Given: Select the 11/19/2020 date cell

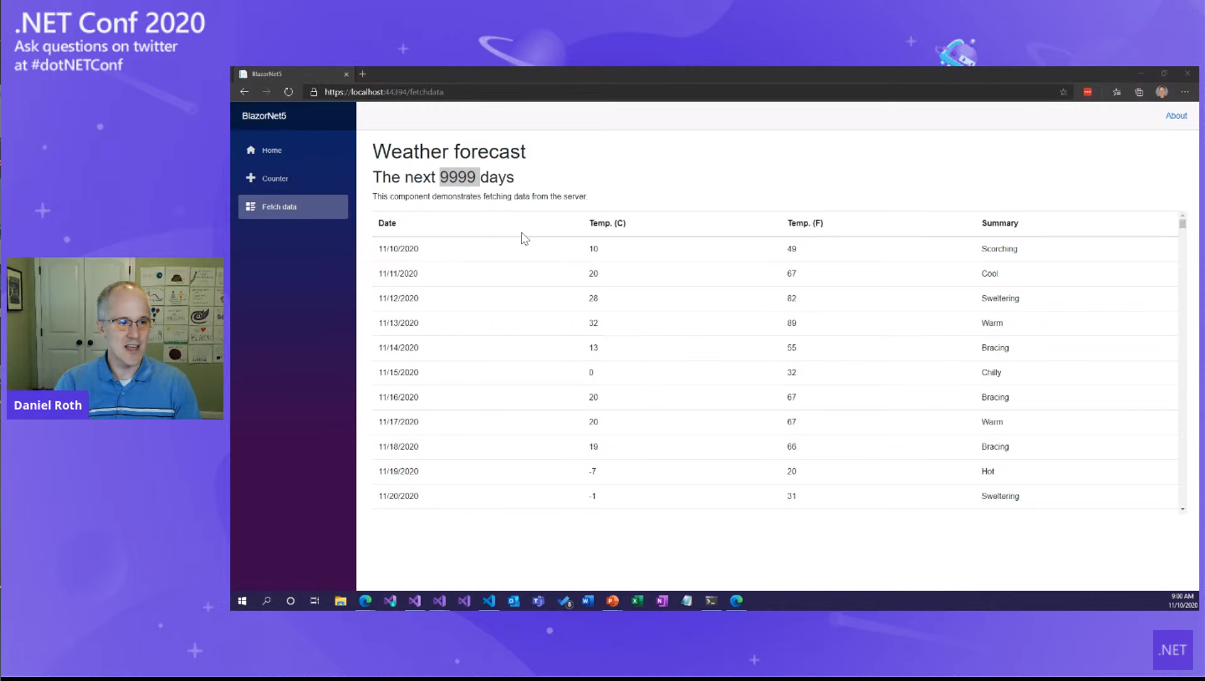Looking at the screenshot, I should pyautogui.click(x=398, y=471).
